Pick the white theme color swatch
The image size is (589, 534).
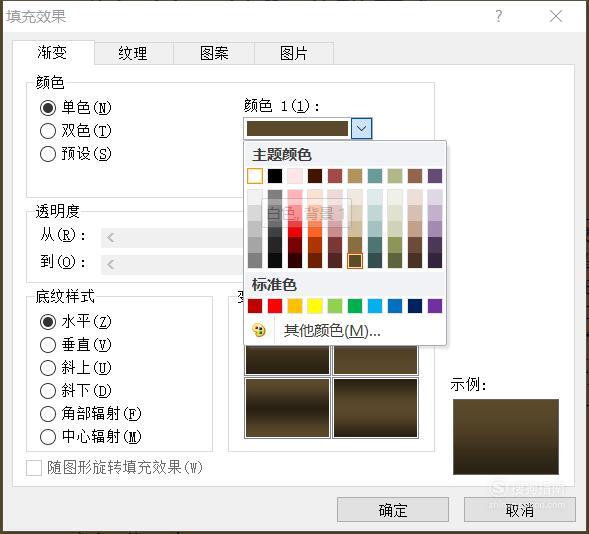click(x=255, y=176)
